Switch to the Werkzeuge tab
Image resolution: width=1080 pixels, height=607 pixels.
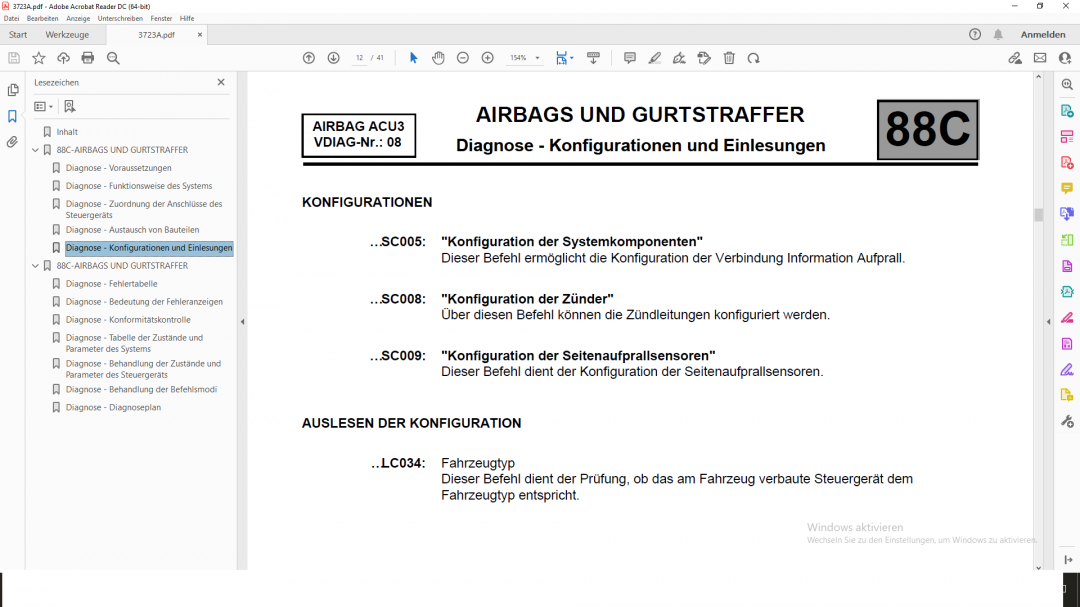[67, 35]
